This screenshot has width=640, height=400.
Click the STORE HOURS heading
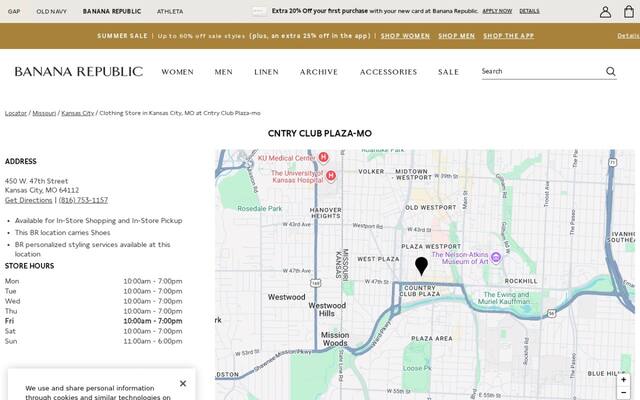pos(29,266)
